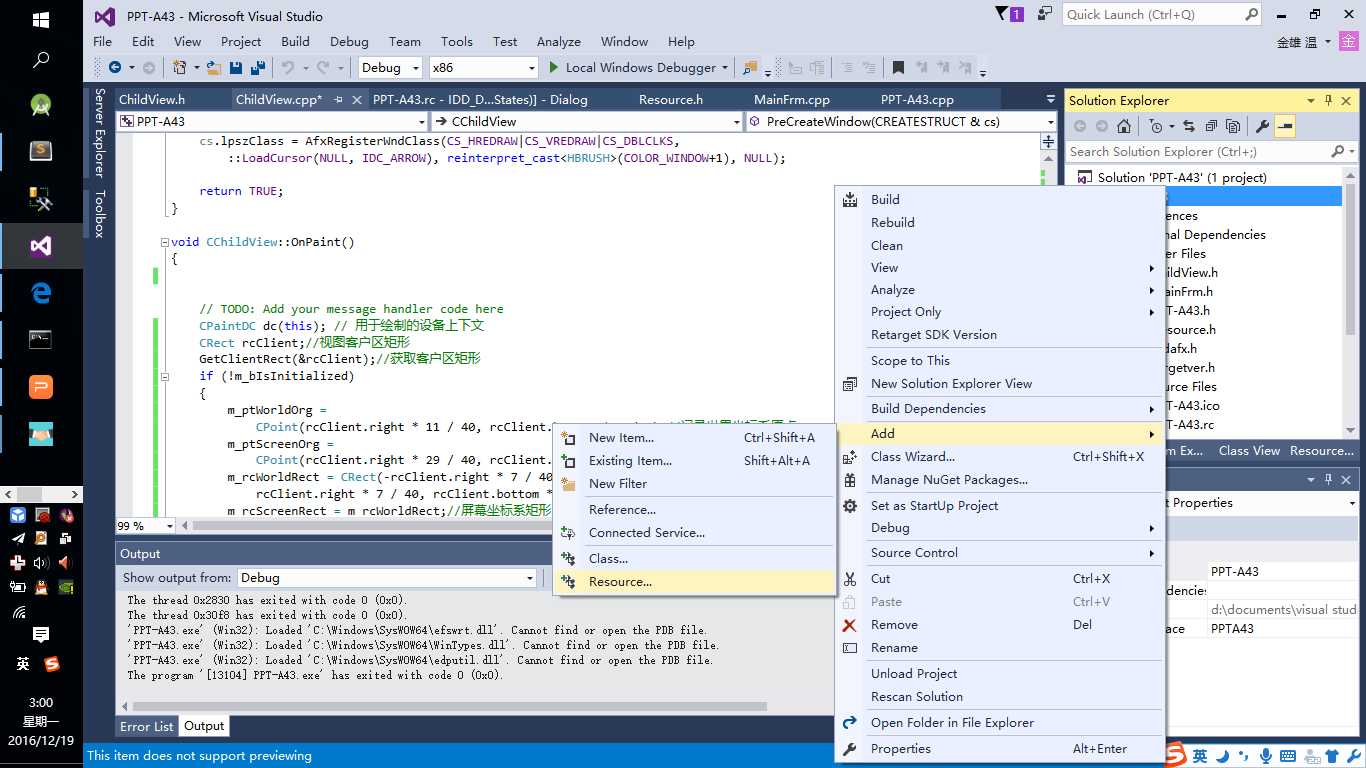Viewport: 1366px width, 768px height.
Task: Open the Action Center notification icon
Action: 41,635
